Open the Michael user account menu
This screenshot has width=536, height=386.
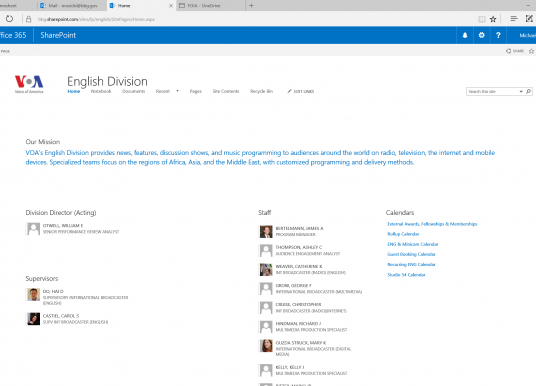(527, 35)
